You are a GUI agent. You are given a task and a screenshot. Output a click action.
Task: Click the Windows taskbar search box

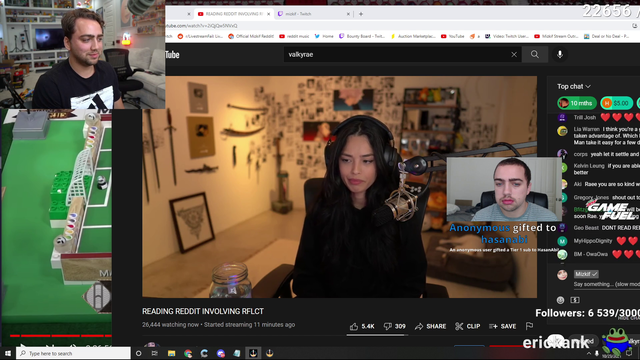[74, 353]
